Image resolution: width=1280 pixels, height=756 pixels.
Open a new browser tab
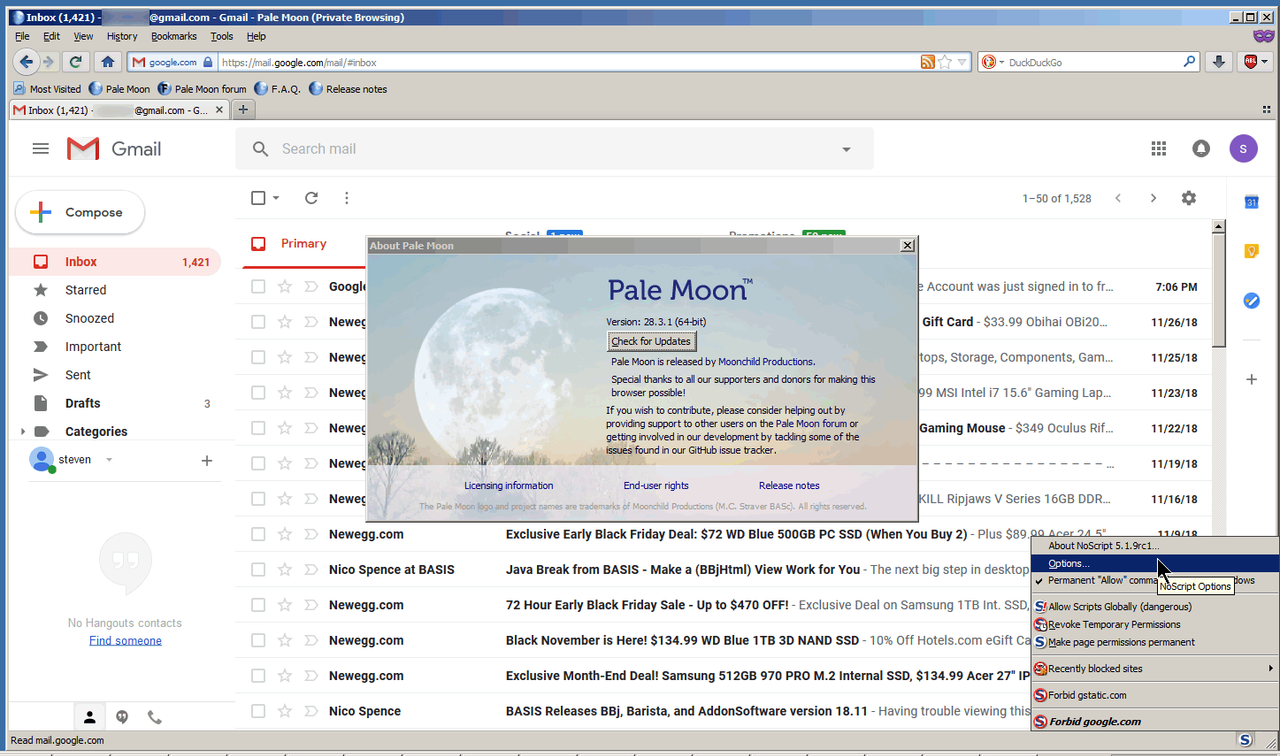[x=243, y=110]
